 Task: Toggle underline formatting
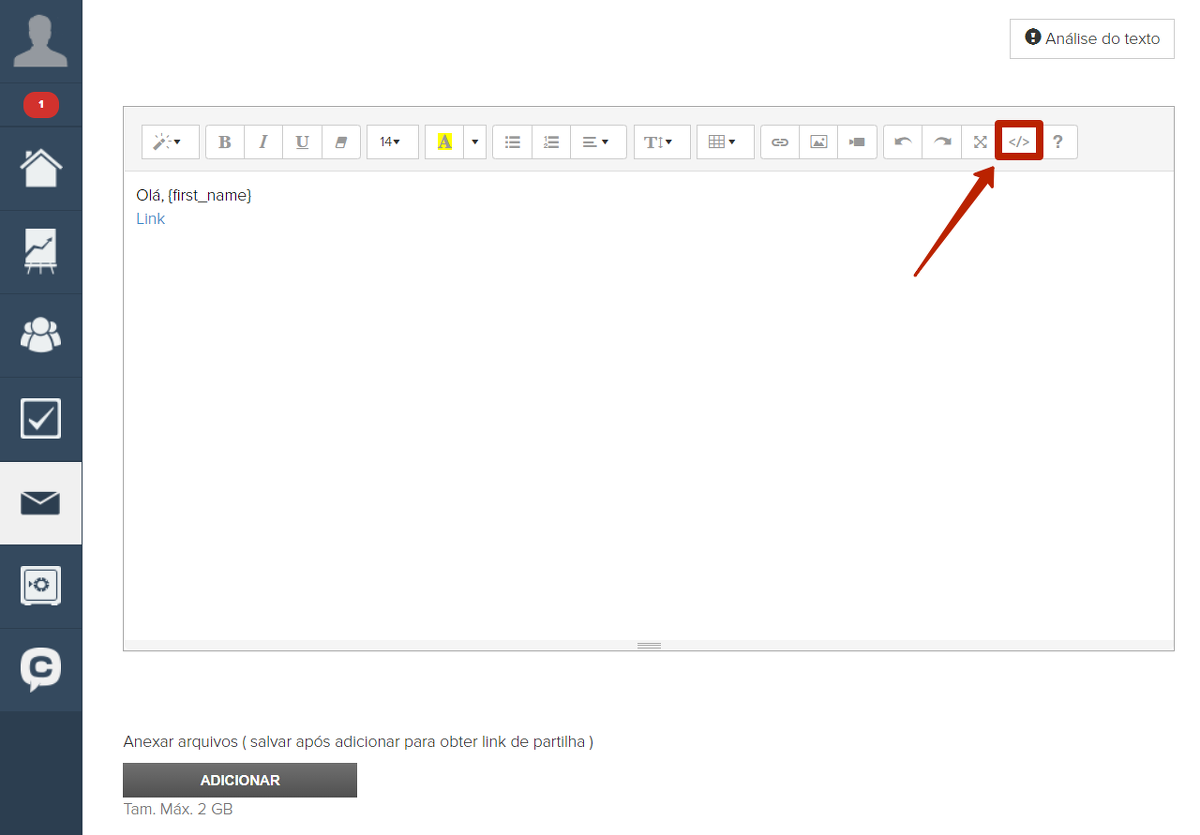tap(302, 142)
